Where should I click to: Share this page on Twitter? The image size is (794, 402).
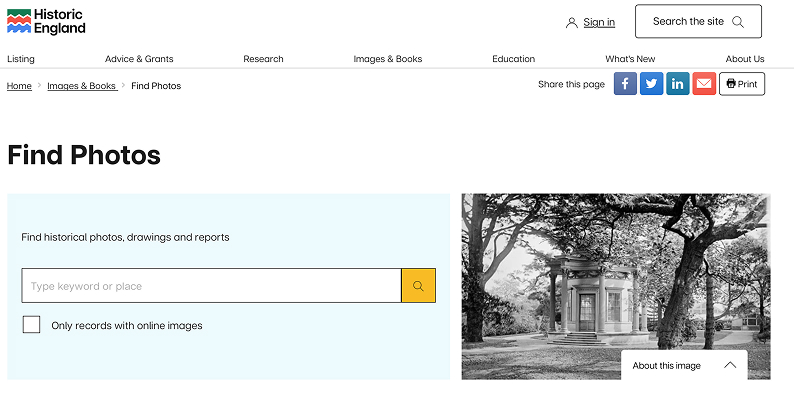[652, 84]
